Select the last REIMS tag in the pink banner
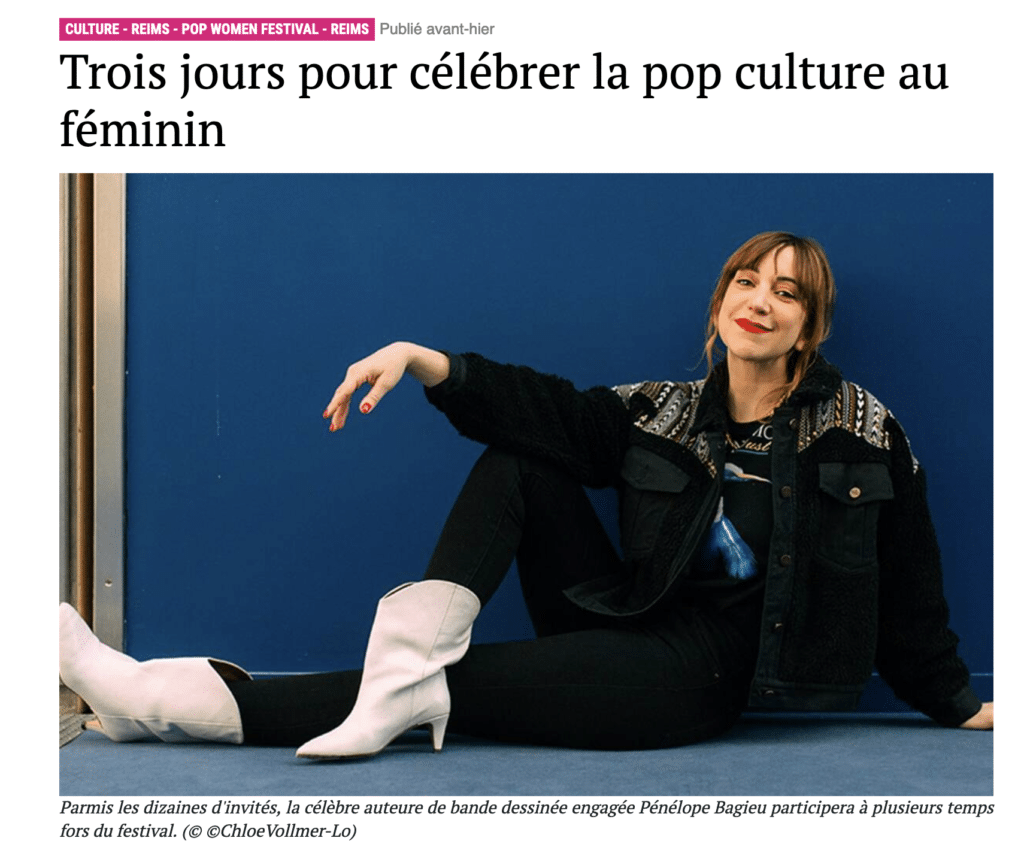 tap(349, 29)
